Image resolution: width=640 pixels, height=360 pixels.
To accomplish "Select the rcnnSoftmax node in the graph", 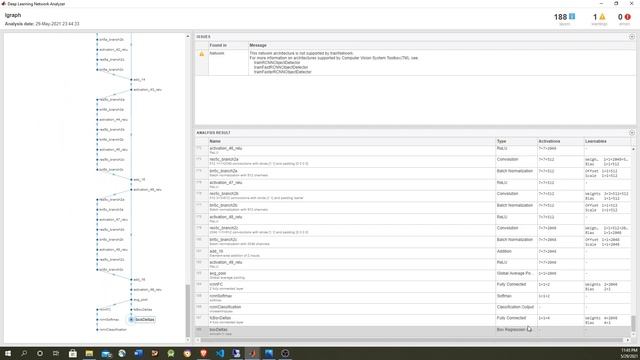I will (x=109, y=320).
